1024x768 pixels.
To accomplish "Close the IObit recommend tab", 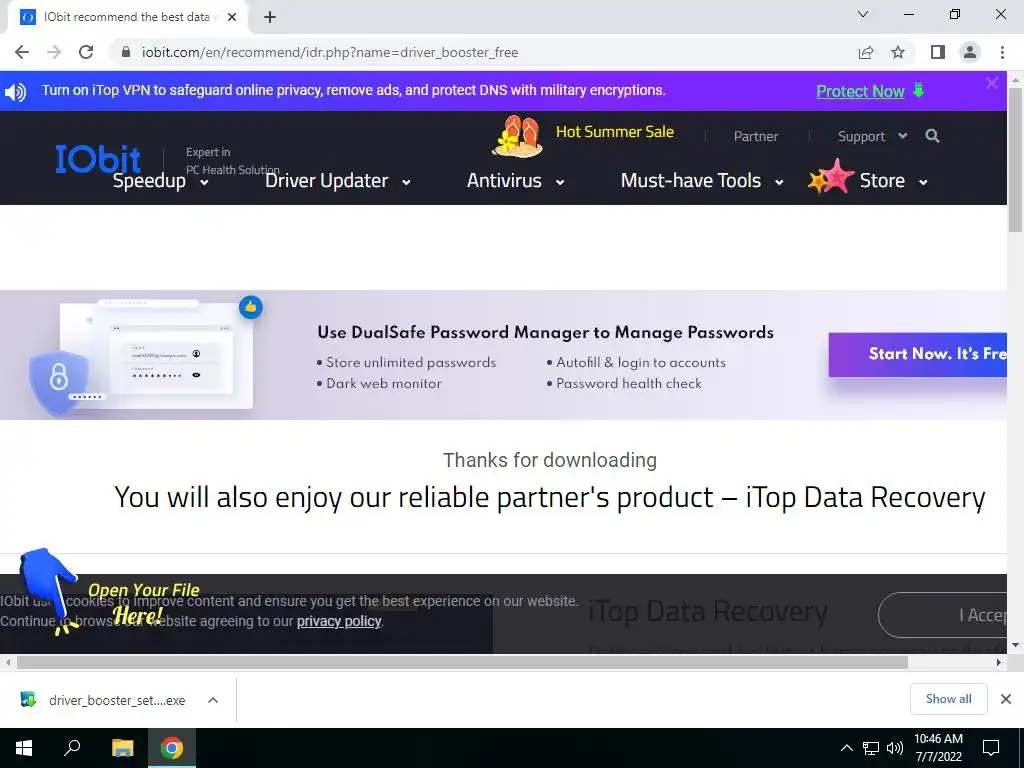I will coord(232,17).
